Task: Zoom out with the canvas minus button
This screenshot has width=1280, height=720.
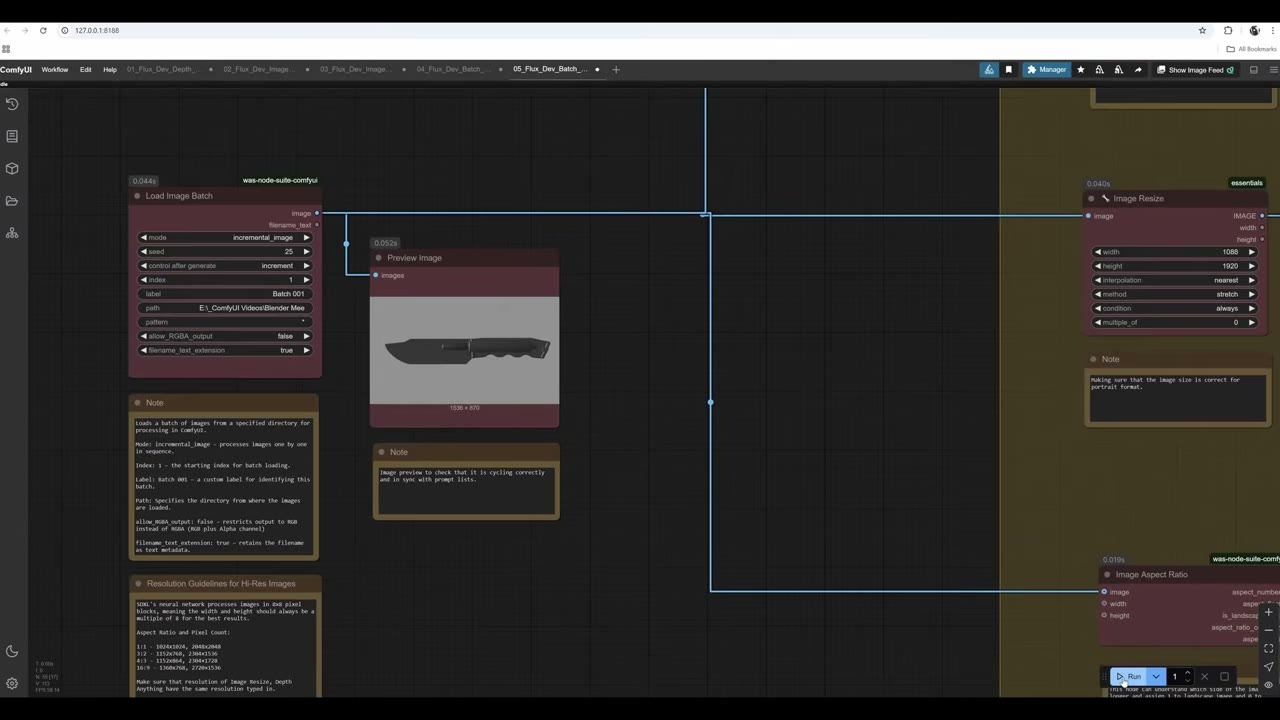Action: coord(1268,630)
